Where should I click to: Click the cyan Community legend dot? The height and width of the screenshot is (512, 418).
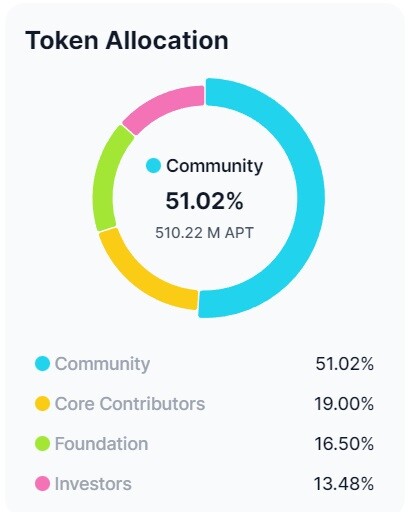point(42,364)
